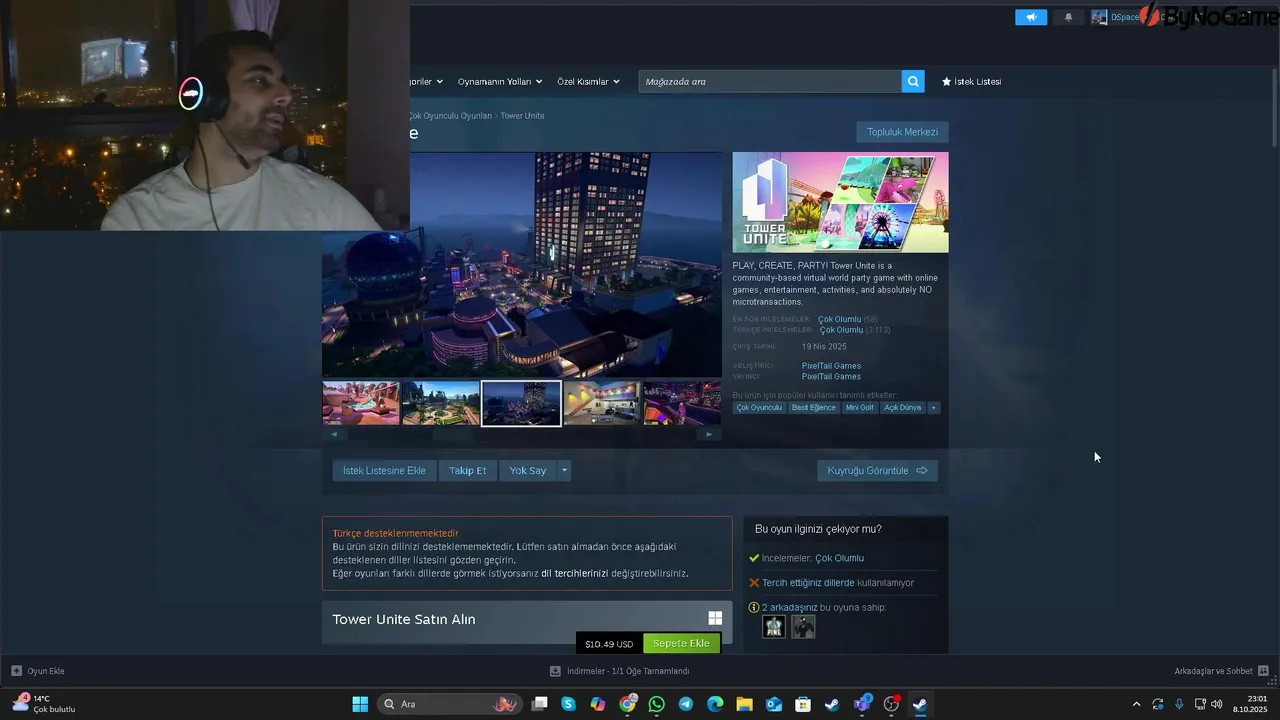Select the first pink screenshot thumbnail

coord(361,403)
